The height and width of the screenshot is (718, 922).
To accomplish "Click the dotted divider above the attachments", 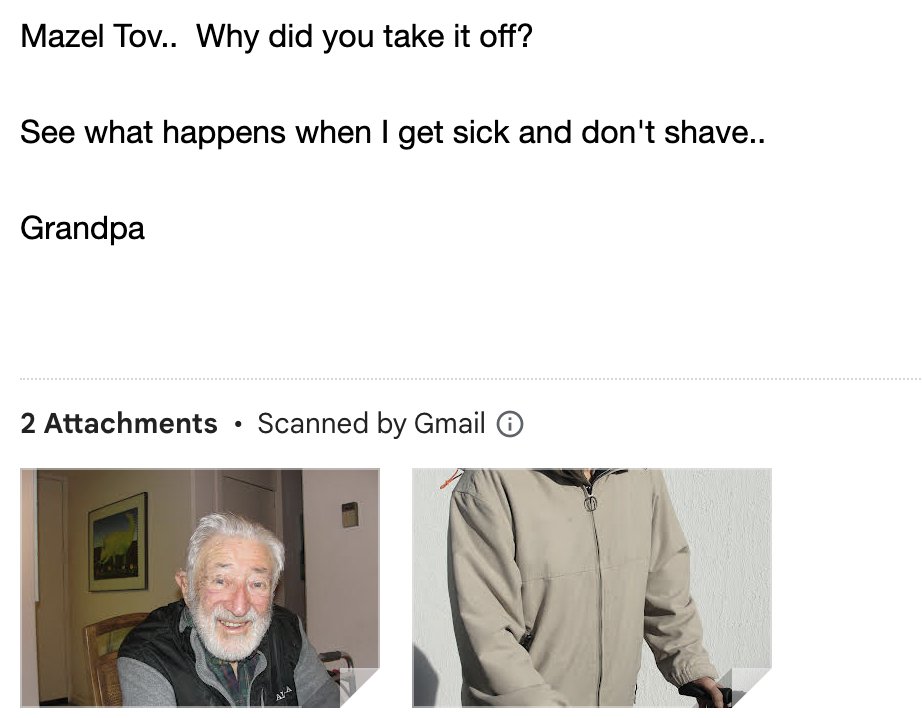I will [x=470, y=379].
